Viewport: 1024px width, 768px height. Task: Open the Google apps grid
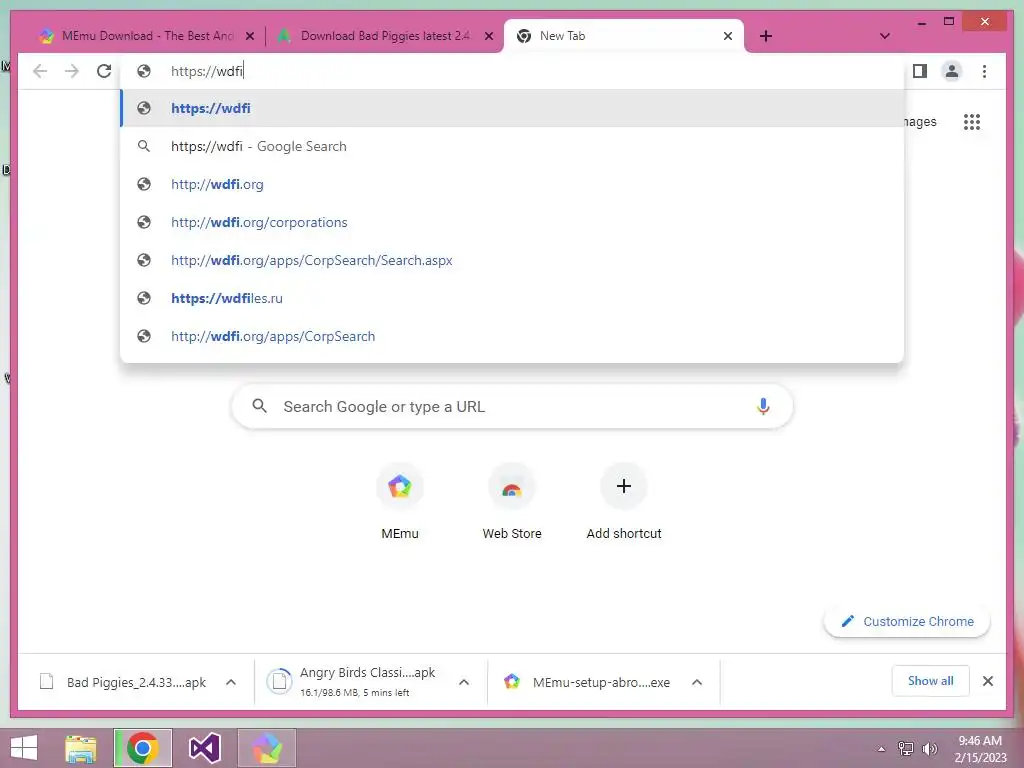point(972,121)
